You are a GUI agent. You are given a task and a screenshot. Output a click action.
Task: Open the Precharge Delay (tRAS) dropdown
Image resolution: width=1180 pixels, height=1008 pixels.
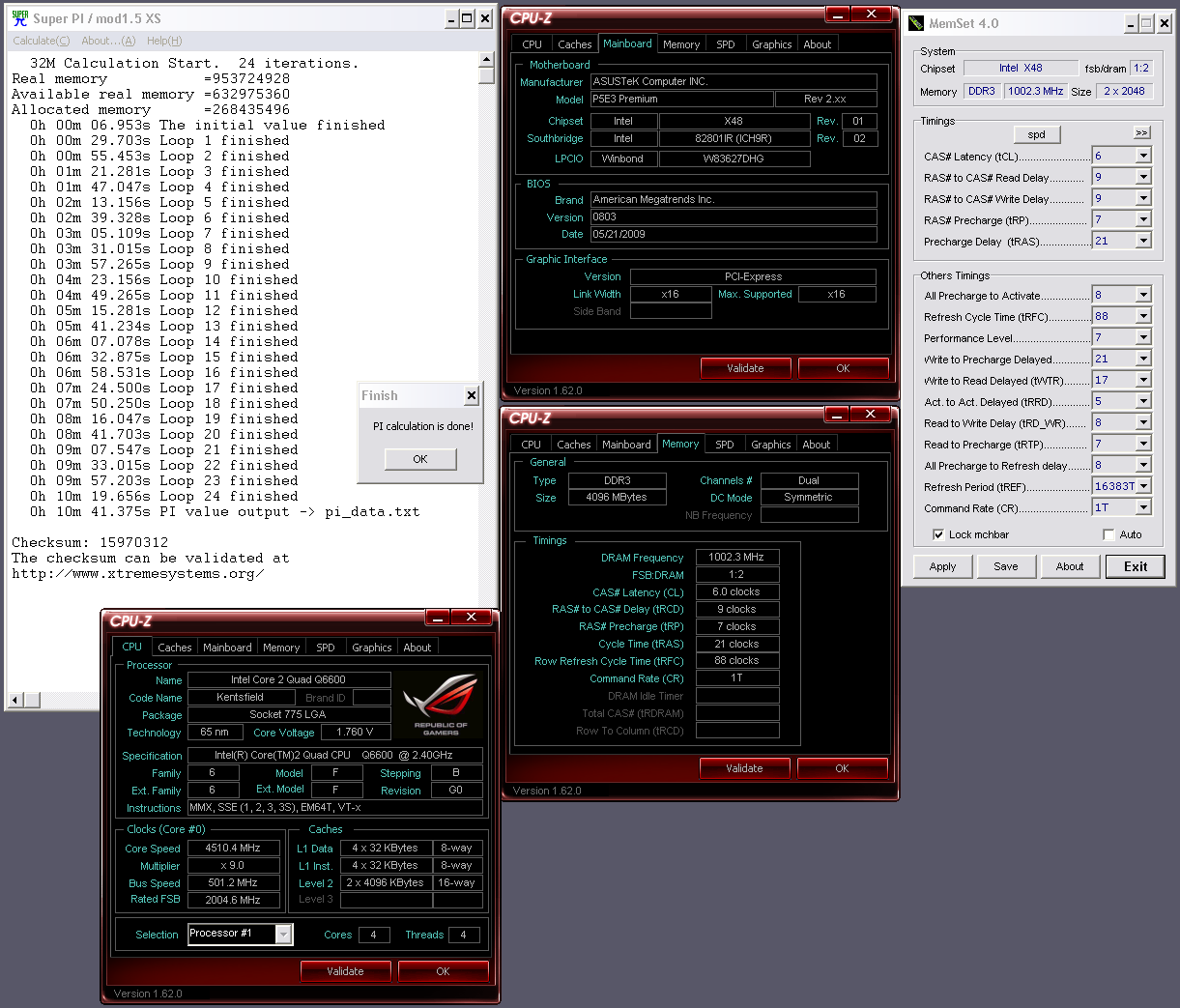1143,241
